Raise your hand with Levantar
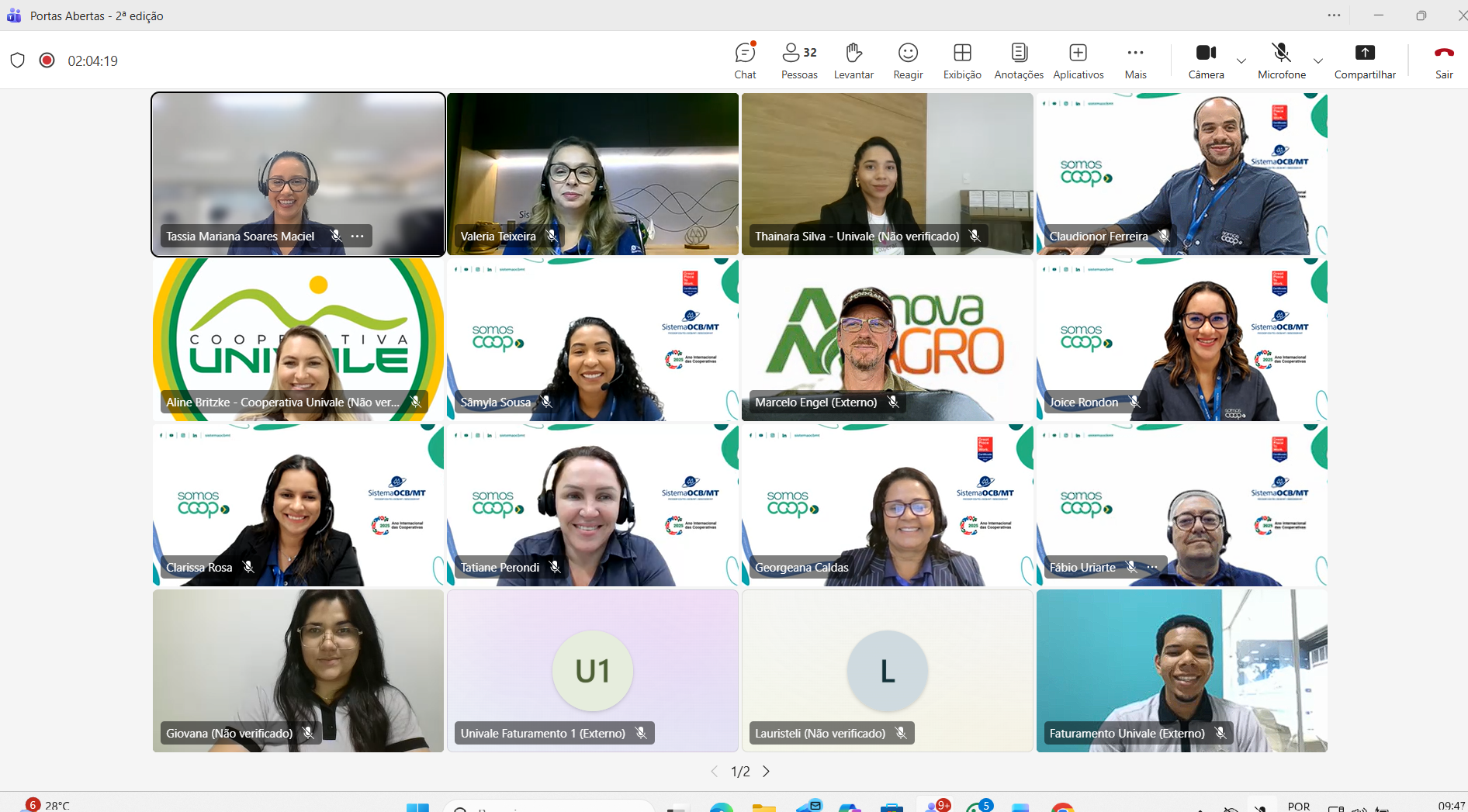This screenshot has width=1468, height=812. coord(853,60)
